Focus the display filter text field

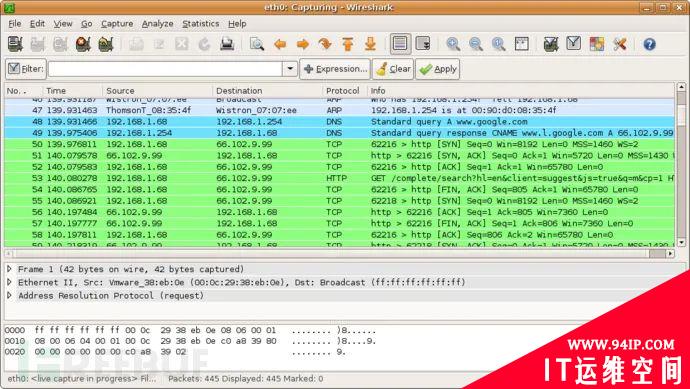point(165,69)
